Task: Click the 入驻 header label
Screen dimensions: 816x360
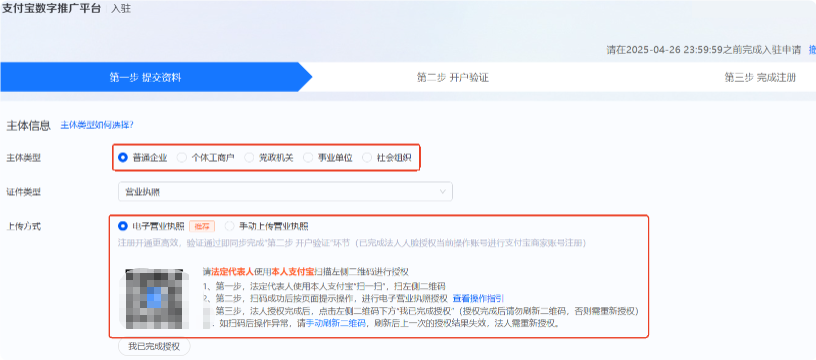Action: pyautogui.click(x=121, y=9)
